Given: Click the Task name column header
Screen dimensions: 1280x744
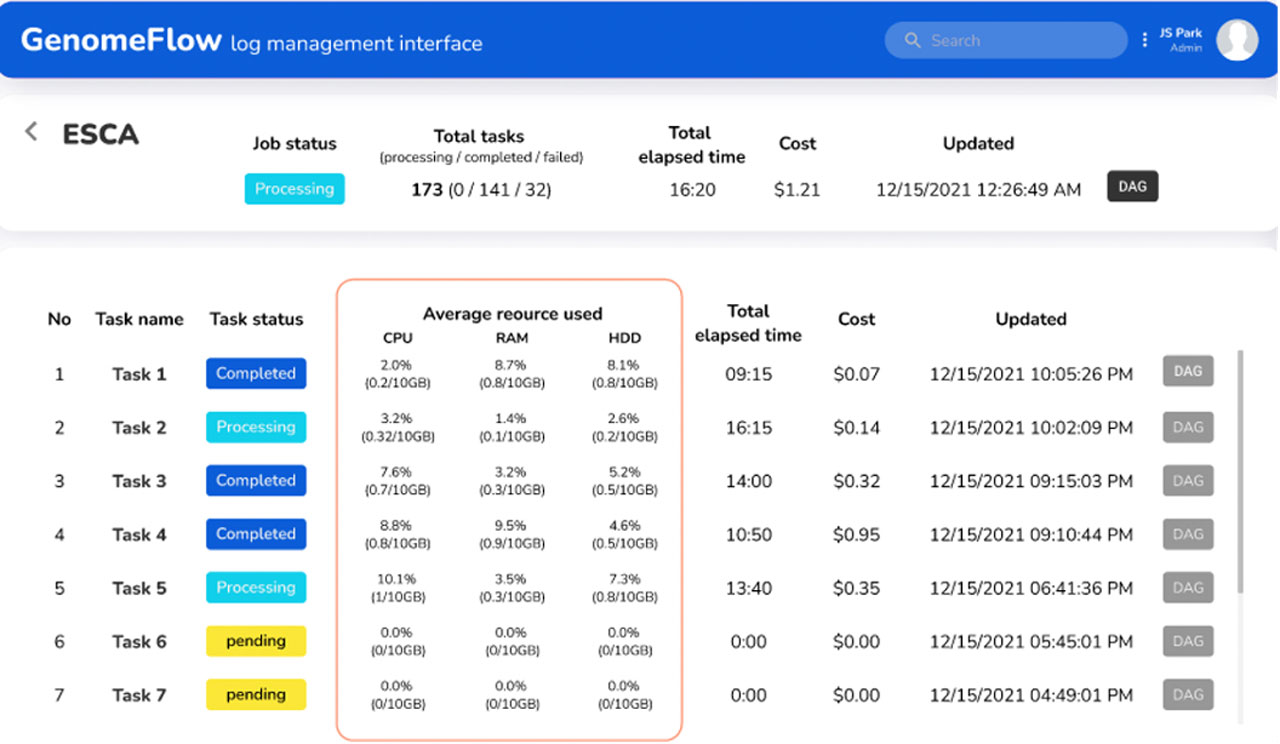Looking at the screenshot, I should pos(139,319).
